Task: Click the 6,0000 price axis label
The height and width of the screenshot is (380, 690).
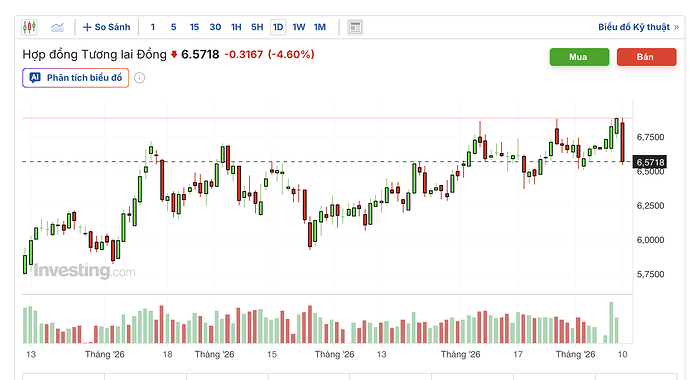Action: tap(650, 240)
